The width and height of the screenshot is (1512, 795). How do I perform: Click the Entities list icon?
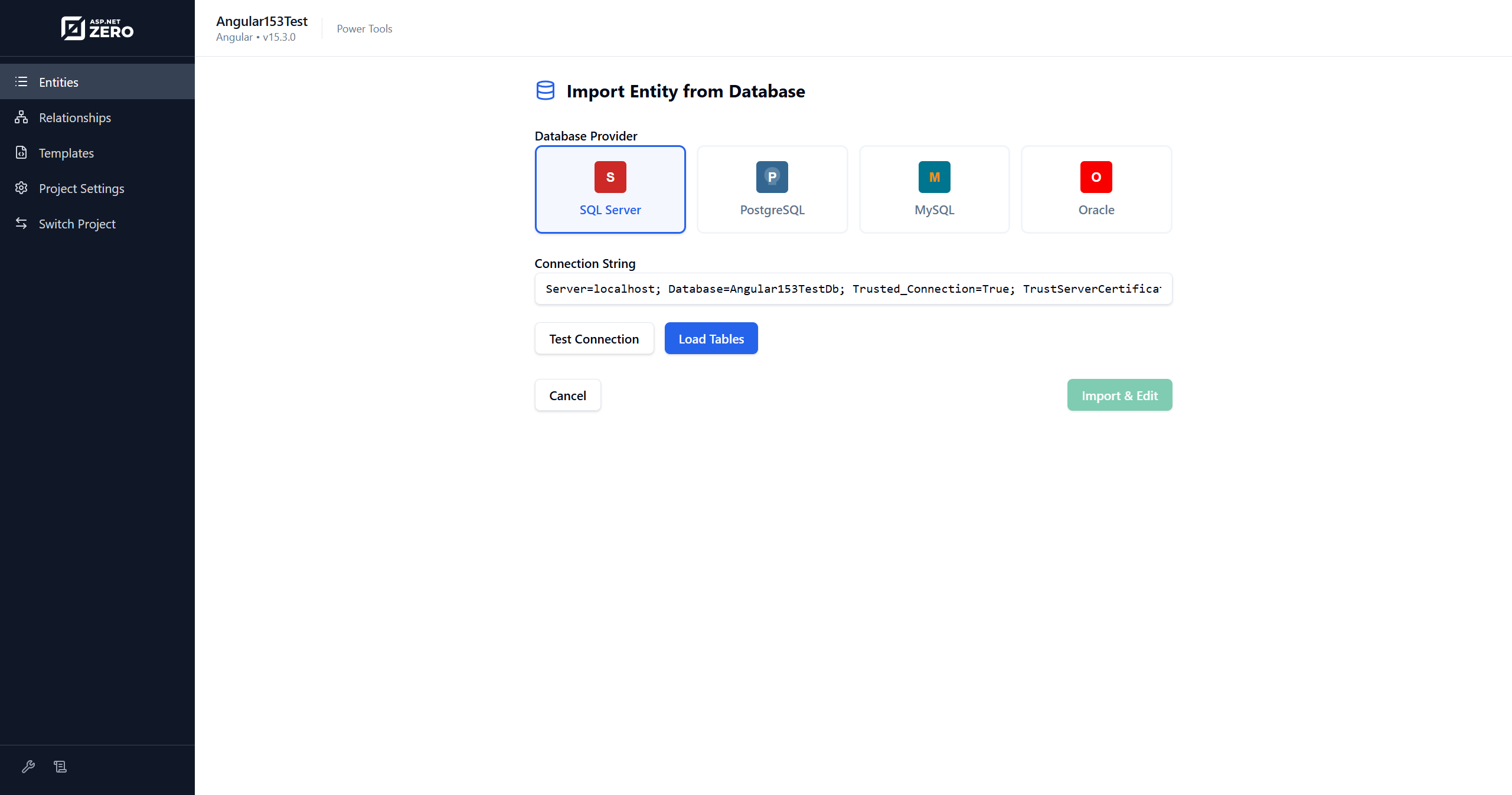(21, 82)
